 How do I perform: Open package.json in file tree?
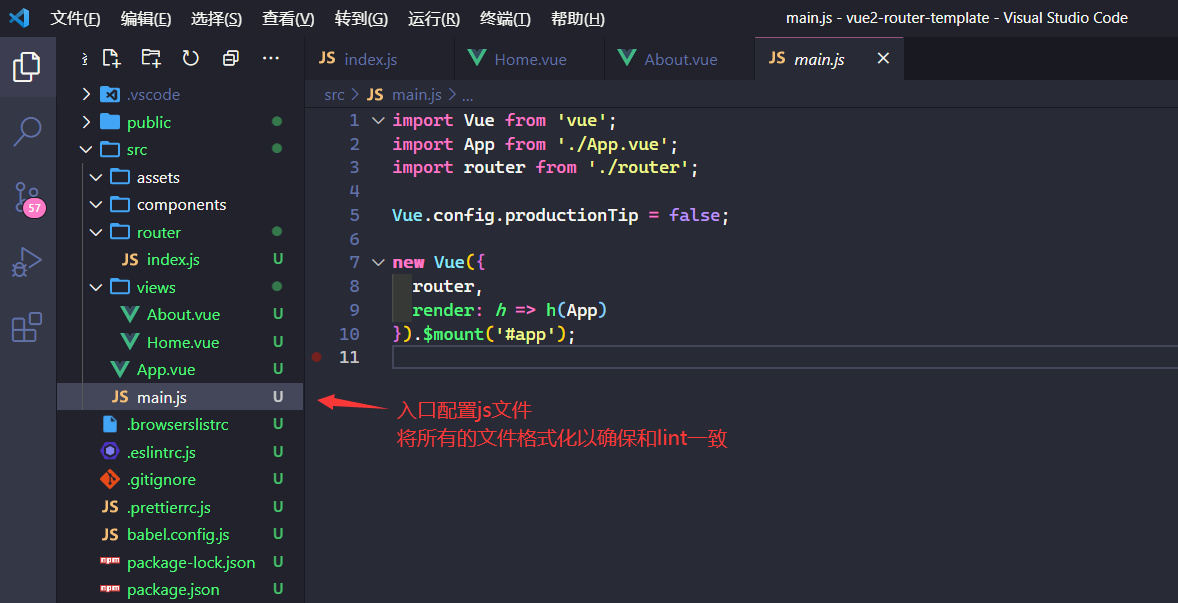173,590
